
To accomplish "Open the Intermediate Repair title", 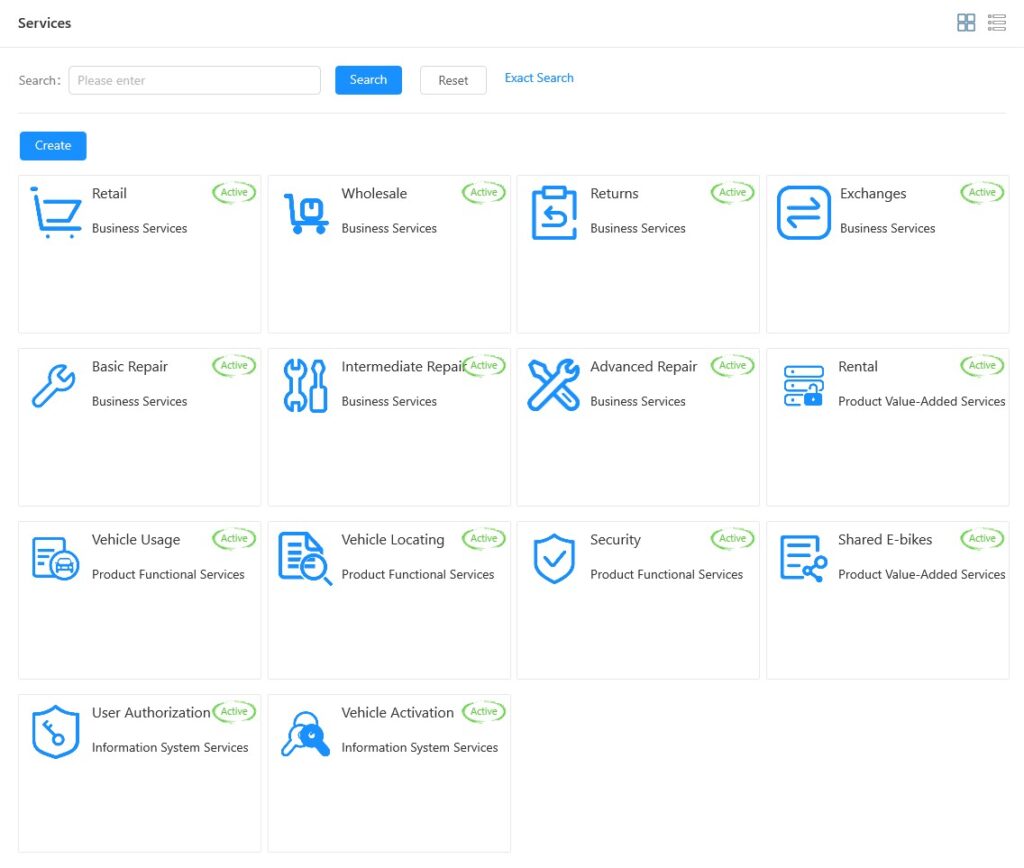I will (x=402, y=367).
